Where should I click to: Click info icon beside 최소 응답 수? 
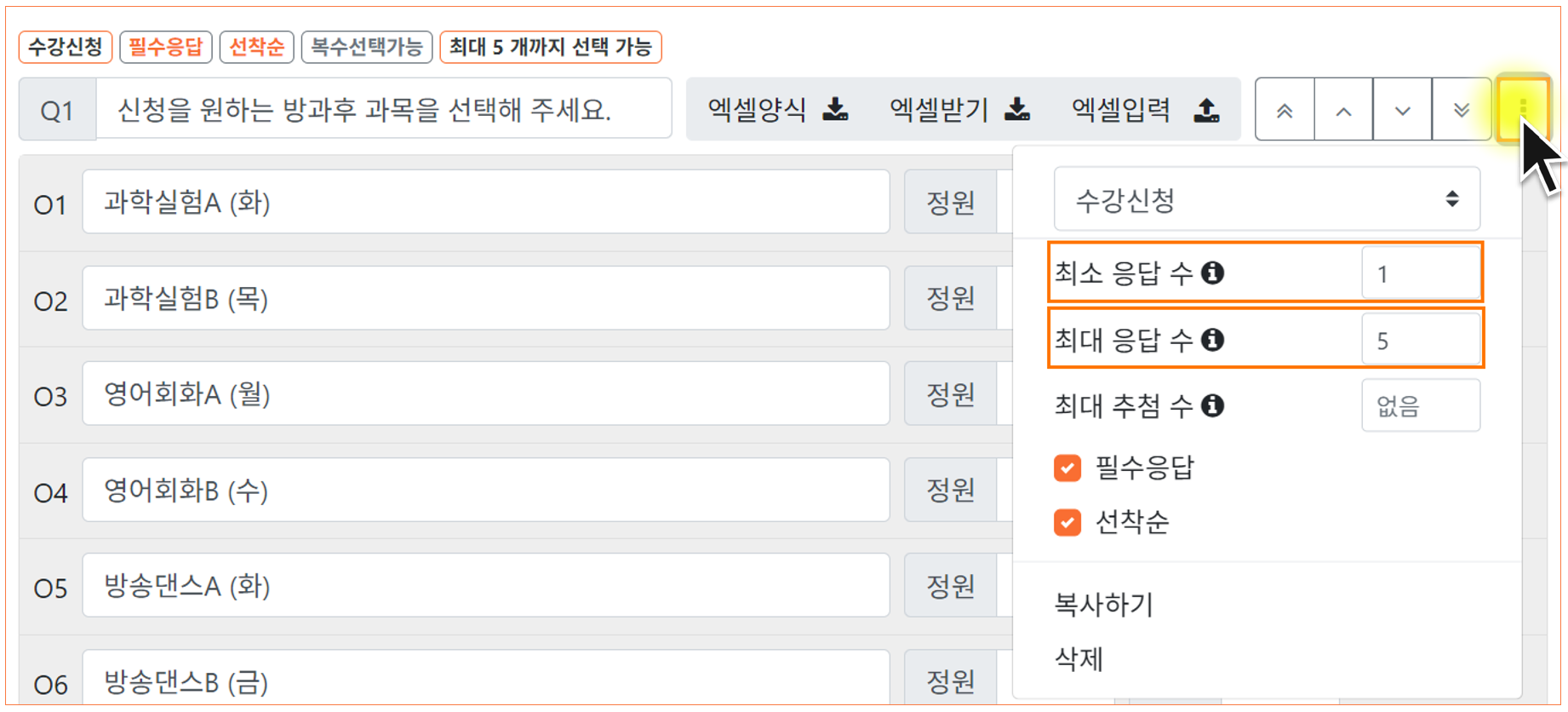[x=1213, y=273]
